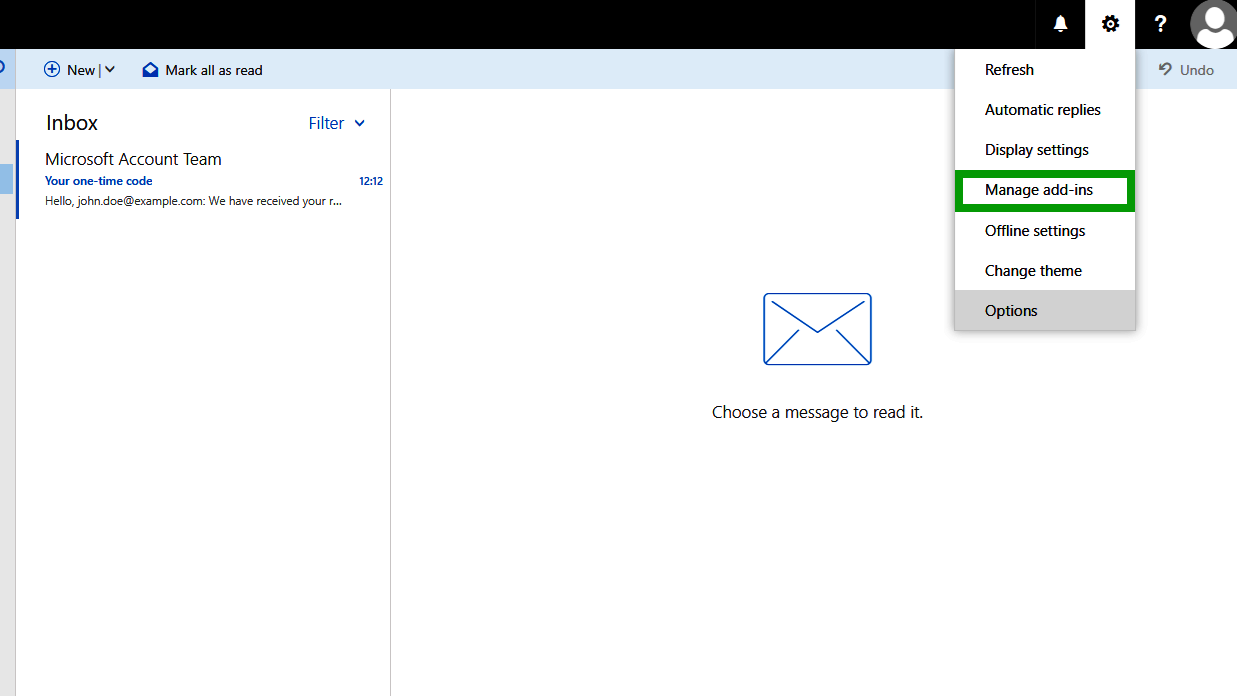Open the Filter dropdown in Inbox
Image resolution: width=1237 pixels, height=696 pixels.
[x=336, y=123]
